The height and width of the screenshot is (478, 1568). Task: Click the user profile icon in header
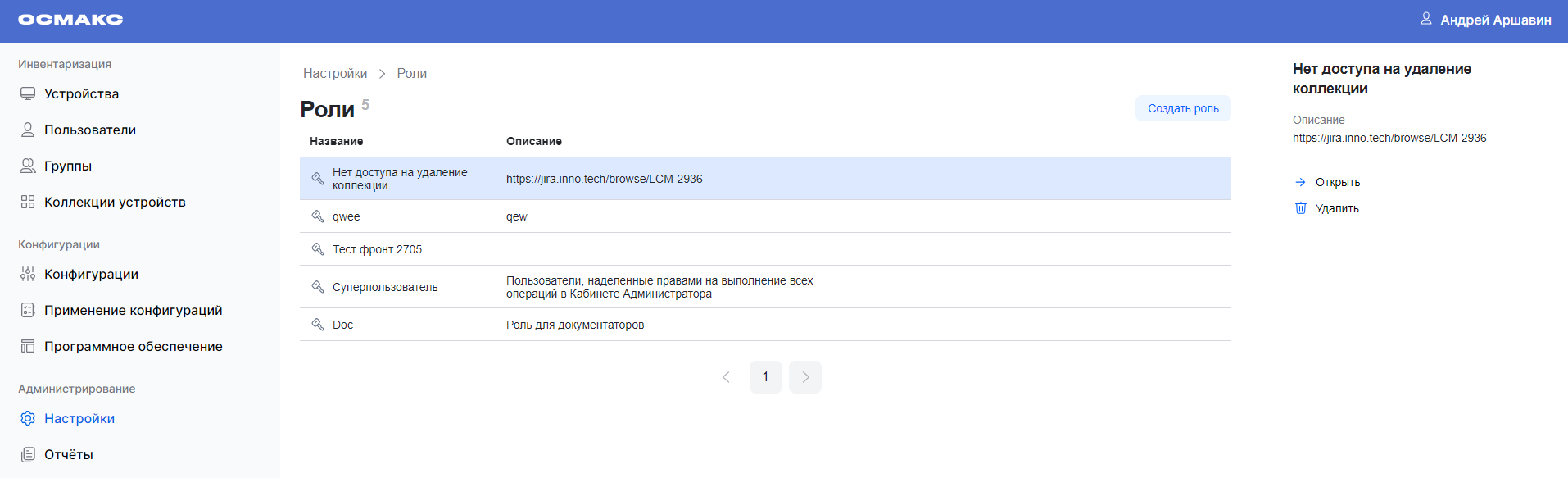[1425, 19]
